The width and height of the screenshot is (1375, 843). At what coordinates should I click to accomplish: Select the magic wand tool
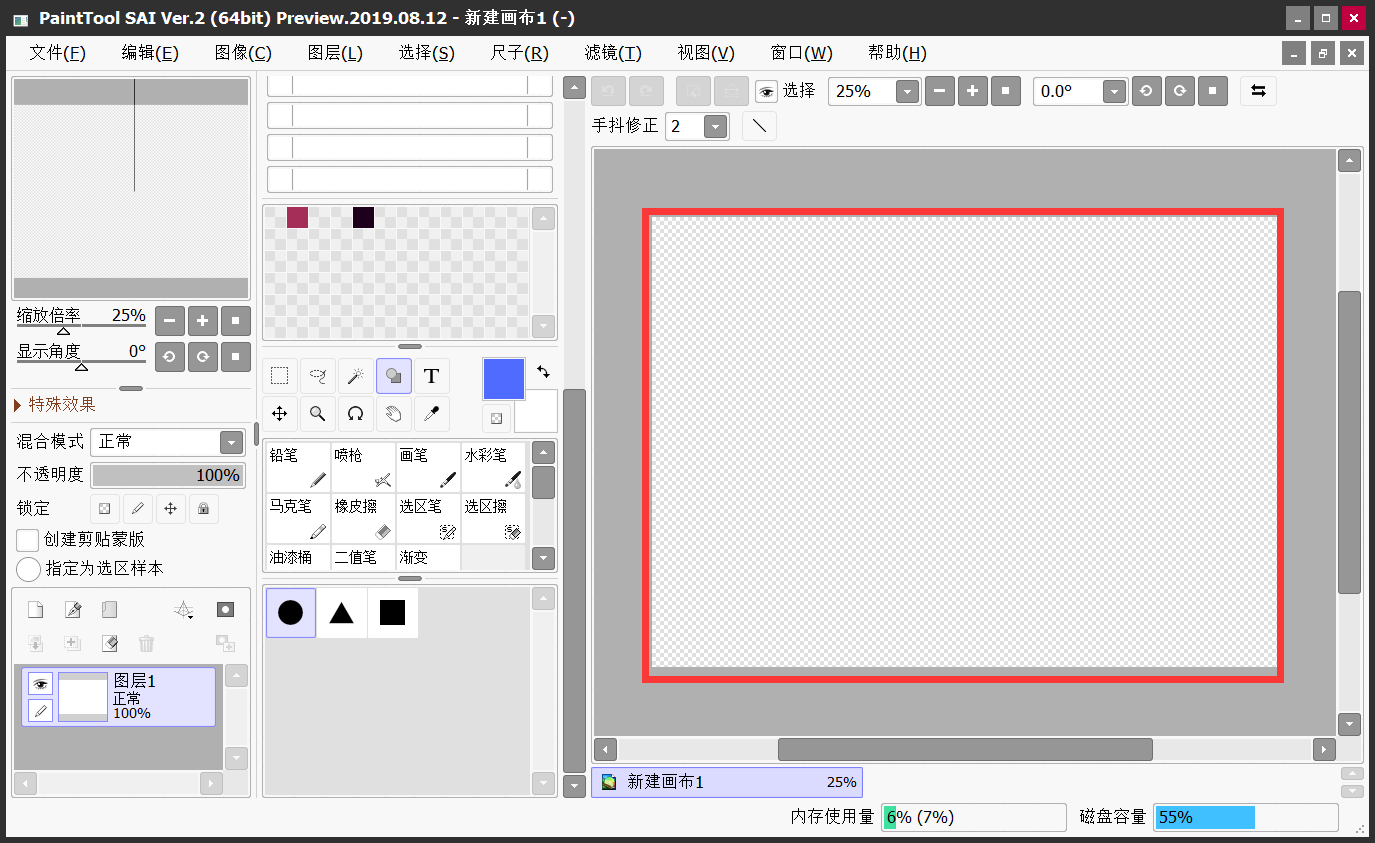click(355, 376)
